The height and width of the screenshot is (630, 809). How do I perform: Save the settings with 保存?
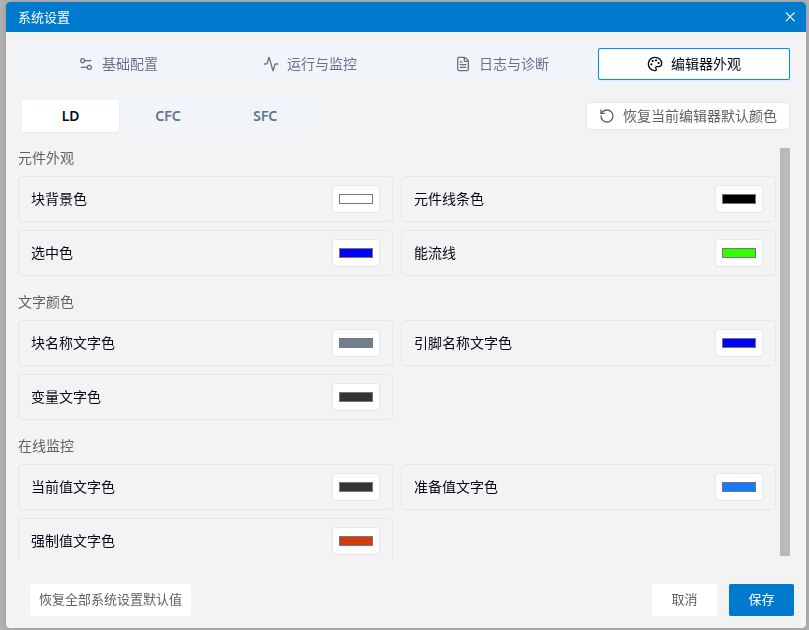tap(761, 600)
